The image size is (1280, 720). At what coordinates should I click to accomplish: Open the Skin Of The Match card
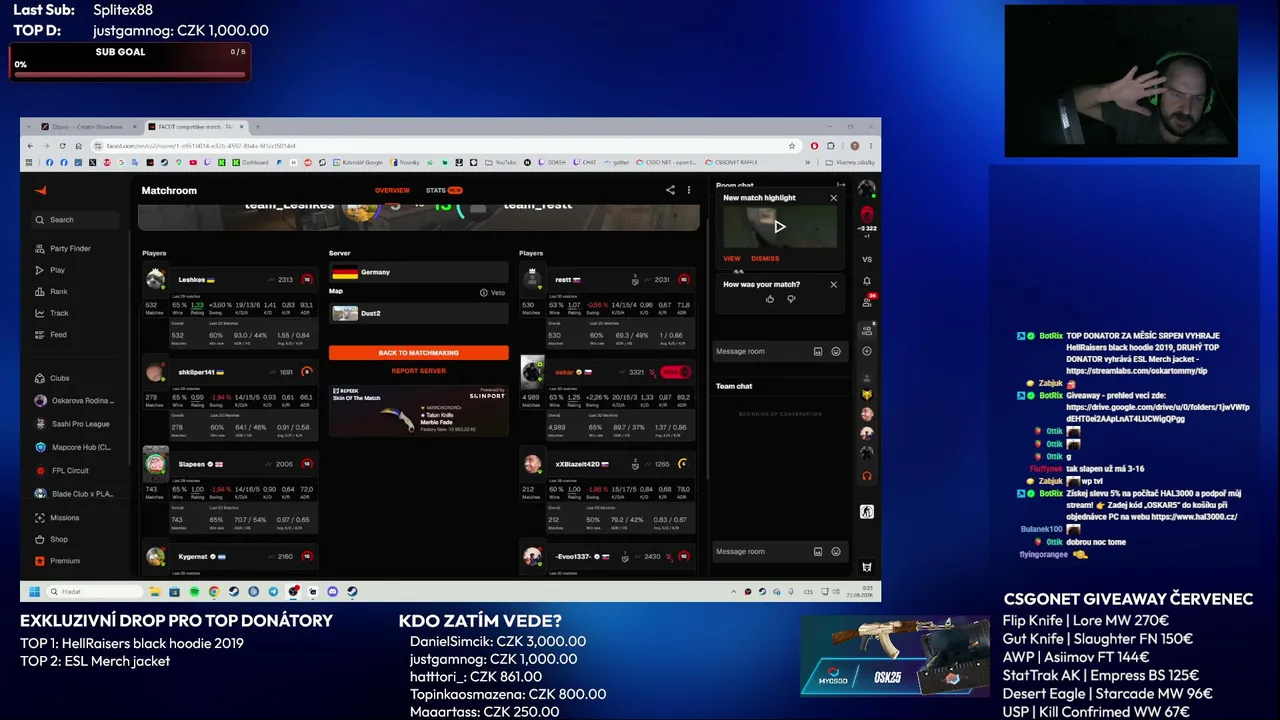coord(418,410)
